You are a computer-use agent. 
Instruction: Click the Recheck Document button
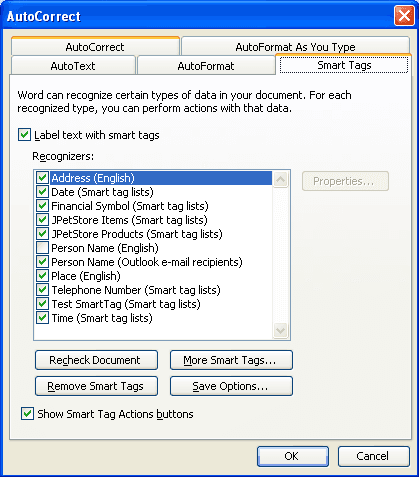(96, 360)
